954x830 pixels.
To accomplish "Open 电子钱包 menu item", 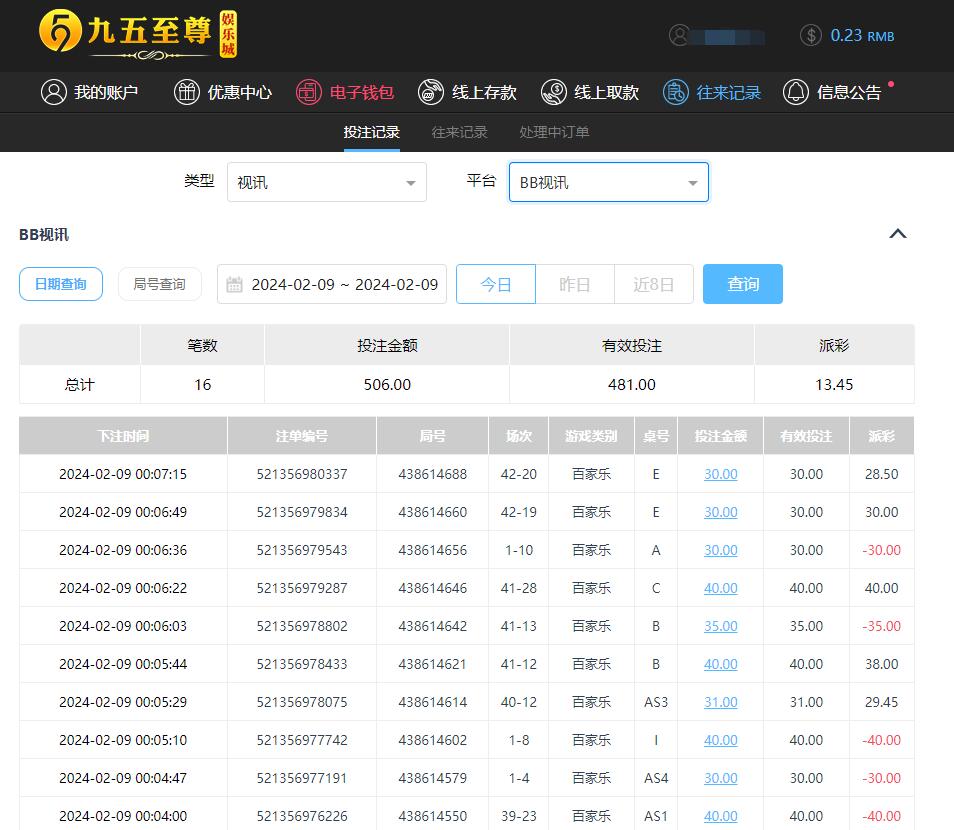I will (345, 92).
